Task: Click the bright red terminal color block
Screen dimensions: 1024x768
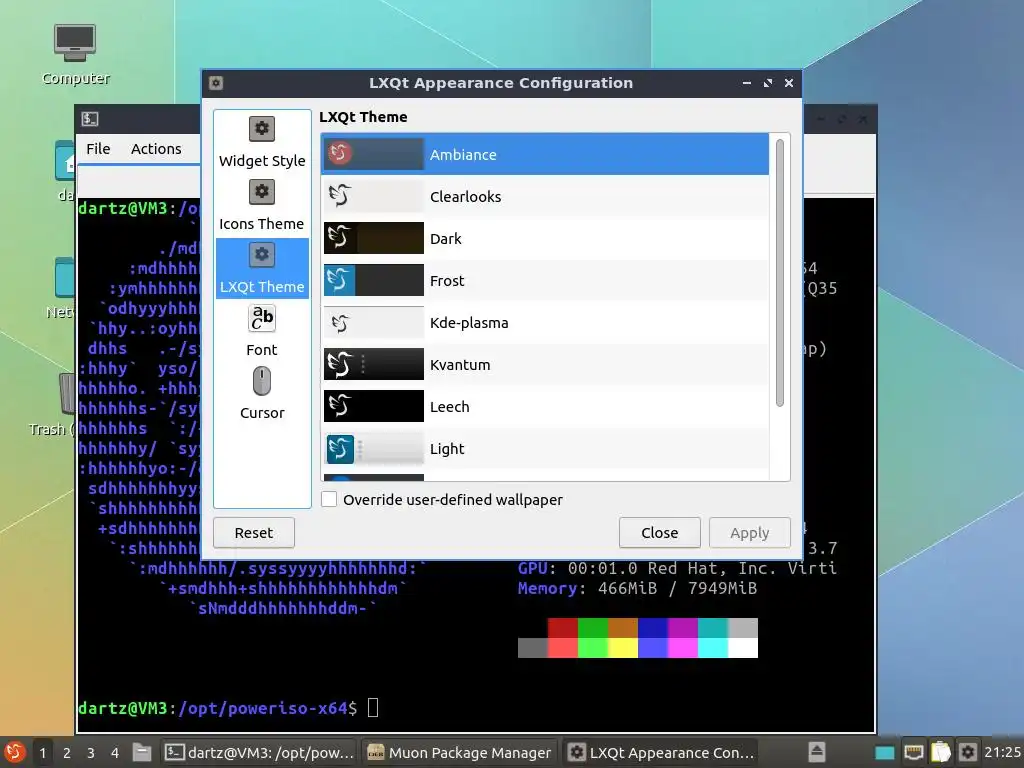Action: (562, 648)
